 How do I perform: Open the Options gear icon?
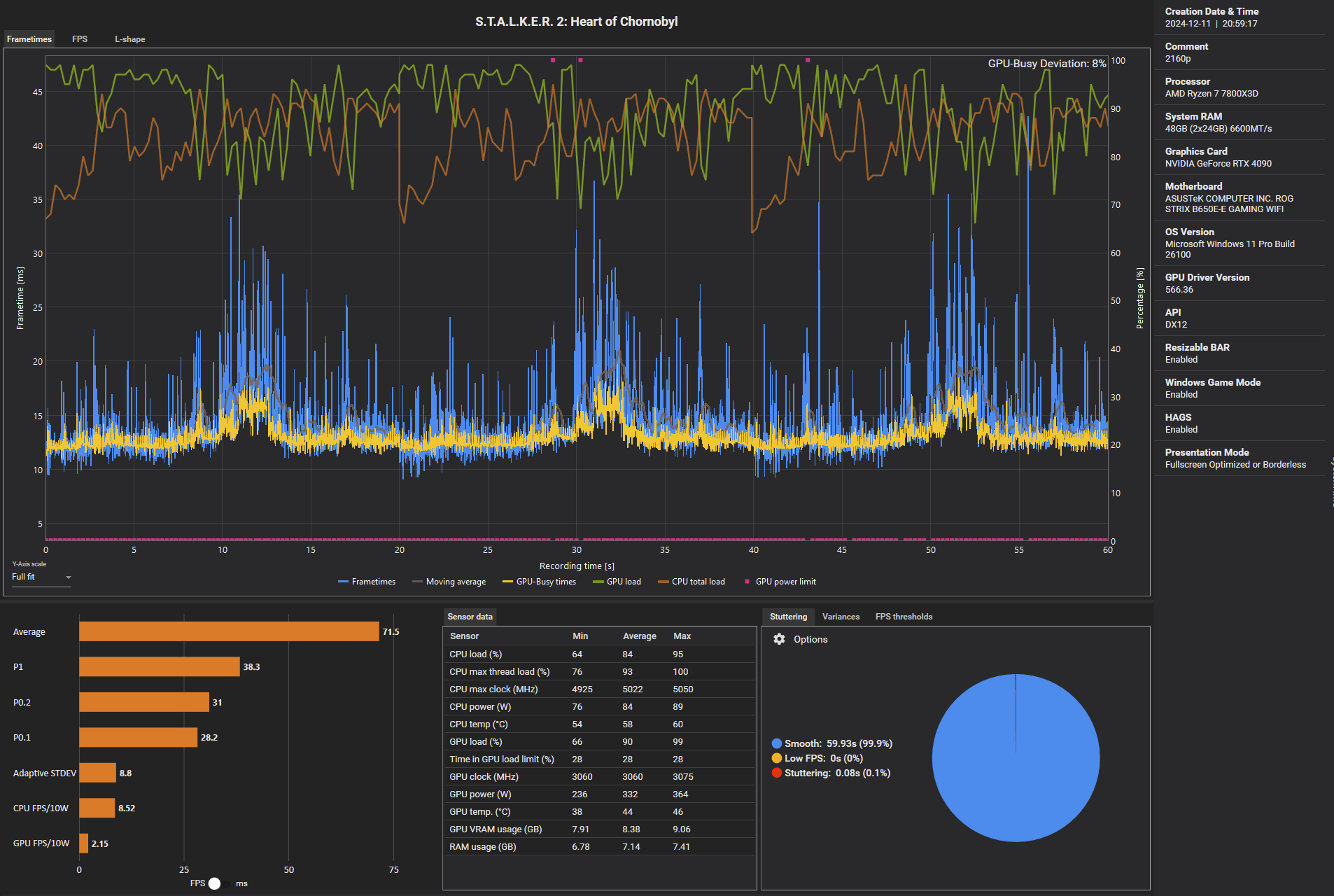coord(779,639)
